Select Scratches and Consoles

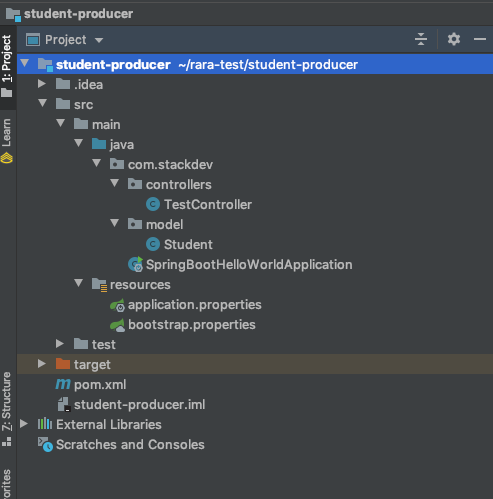tap(130, 444)
